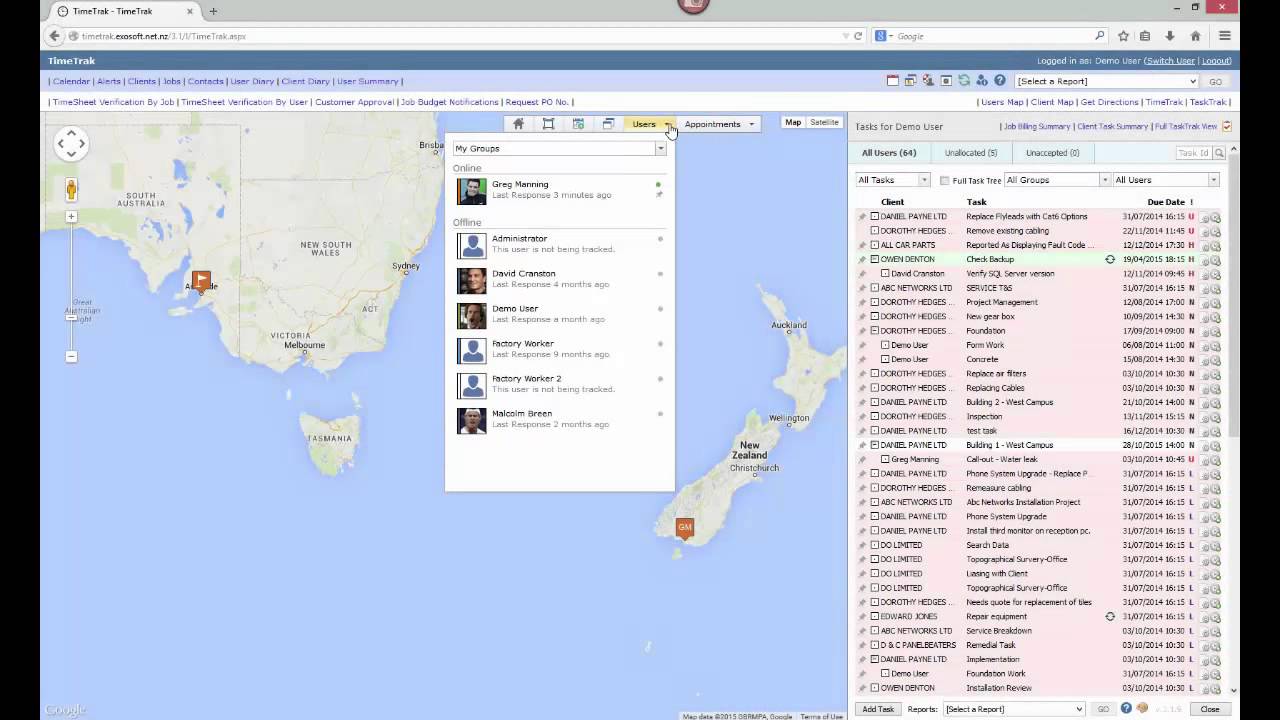Click the Logout link

(x=1216, y=61)
